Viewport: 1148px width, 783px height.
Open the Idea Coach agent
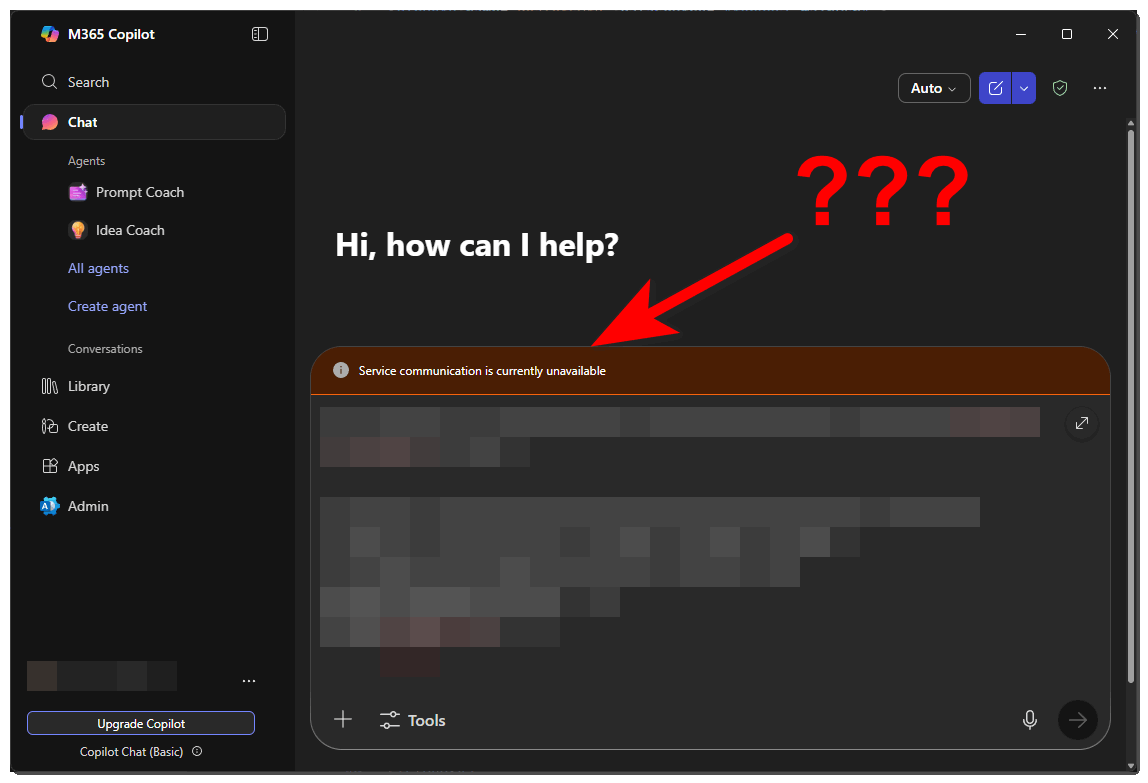(x=117, y=230)
